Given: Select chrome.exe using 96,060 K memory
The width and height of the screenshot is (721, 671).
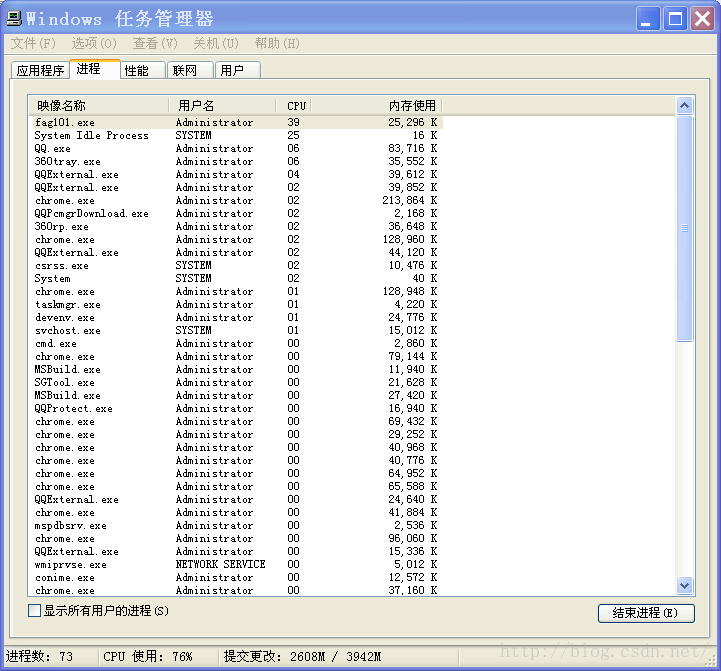Looking at the screenshot, I should coord(235,538).
